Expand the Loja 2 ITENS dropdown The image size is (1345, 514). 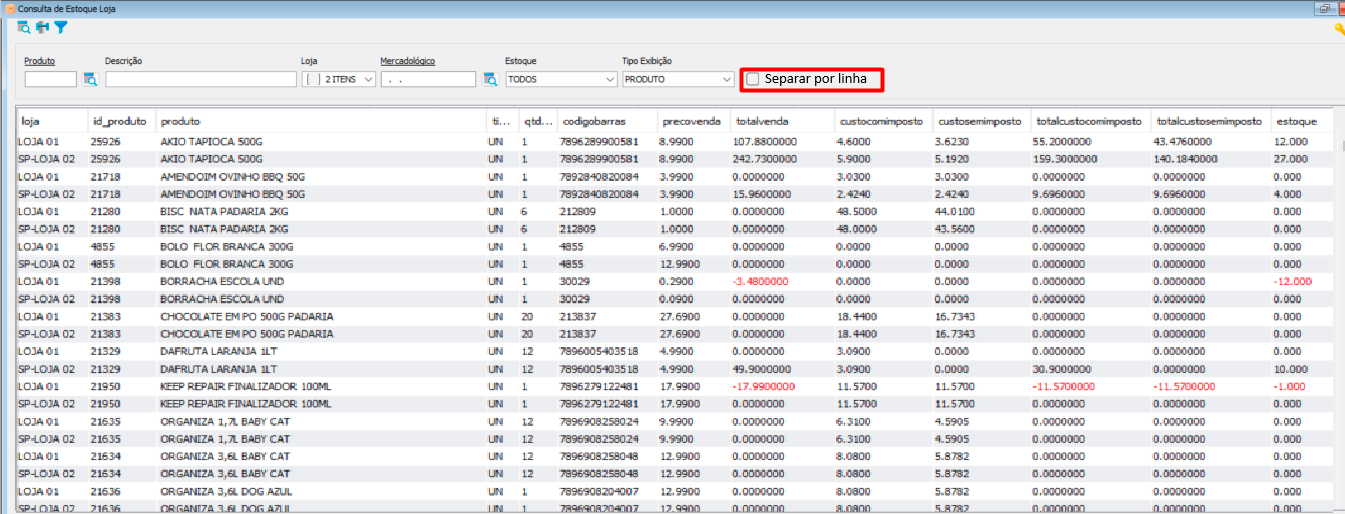tap(368, 79)
